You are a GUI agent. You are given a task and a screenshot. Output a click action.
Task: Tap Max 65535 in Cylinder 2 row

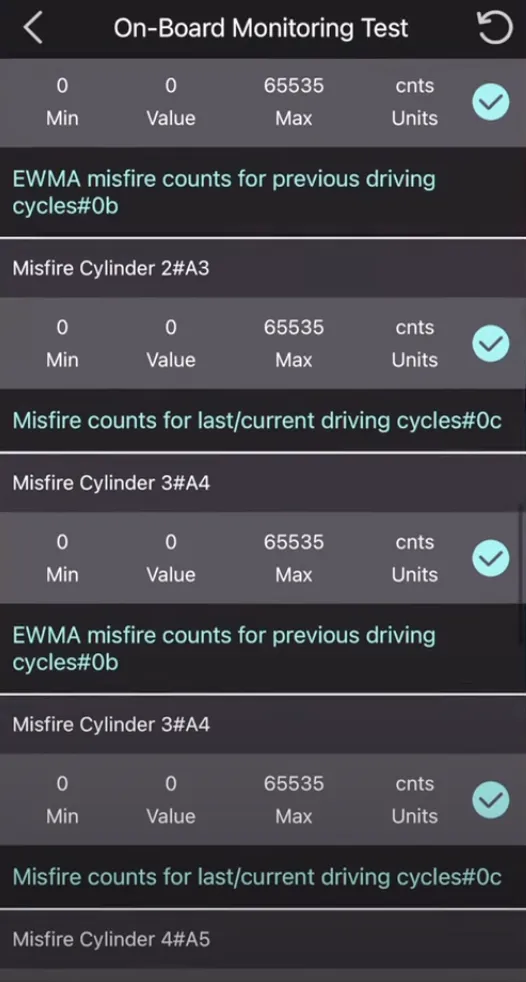tap(294, 343)
